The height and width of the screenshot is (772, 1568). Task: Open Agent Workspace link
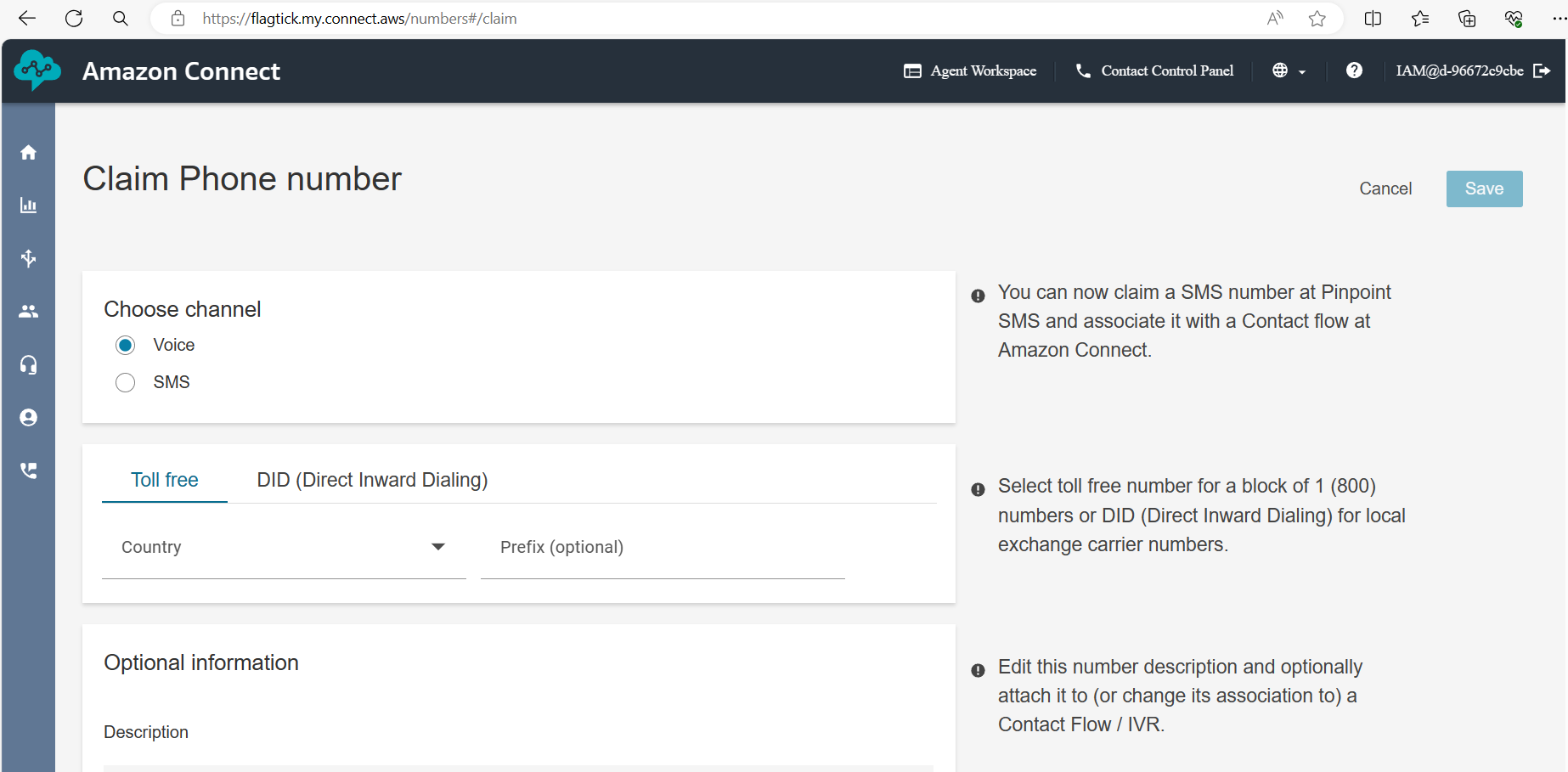pos(970,70)
